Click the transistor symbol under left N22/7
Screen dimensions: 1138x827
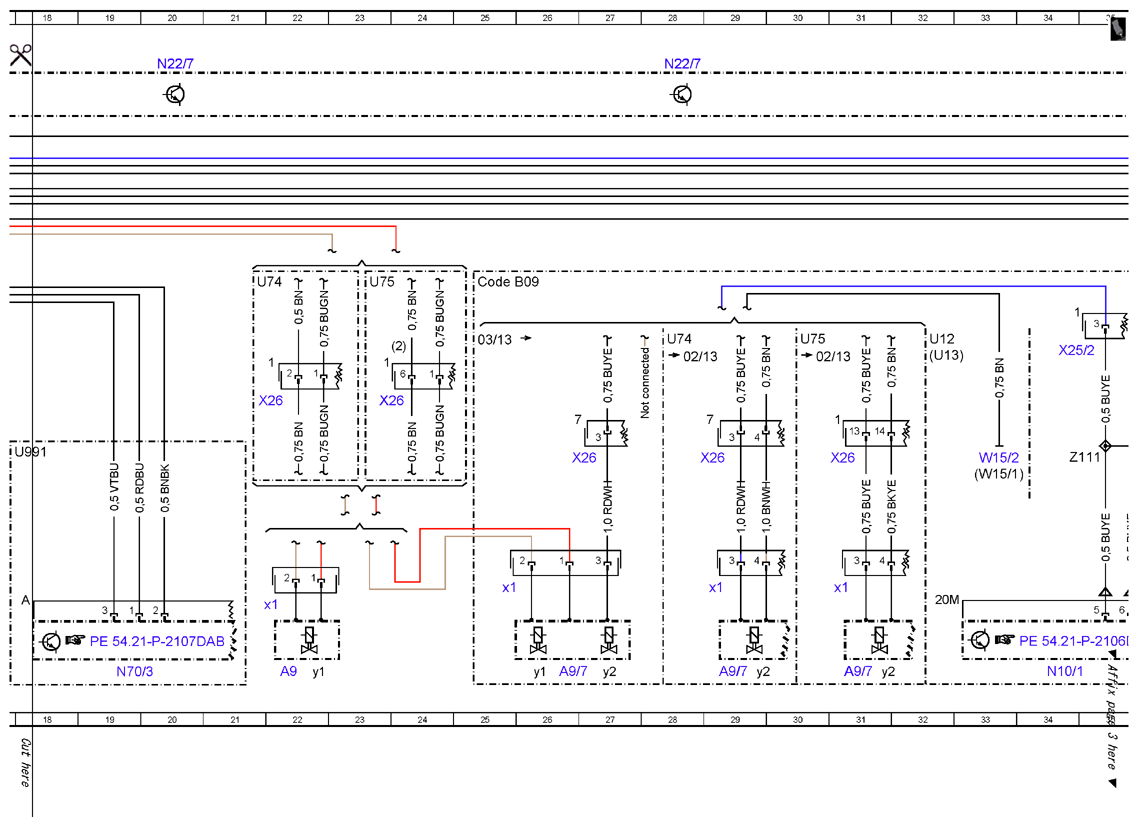coord(175,94)
